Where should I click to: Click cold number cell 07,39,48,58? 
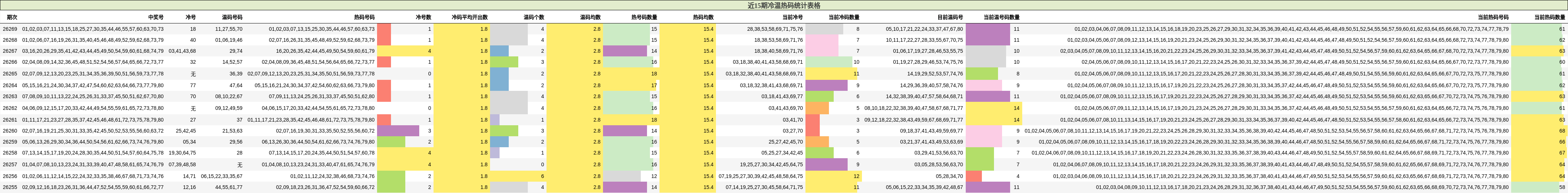pos(182,164)
